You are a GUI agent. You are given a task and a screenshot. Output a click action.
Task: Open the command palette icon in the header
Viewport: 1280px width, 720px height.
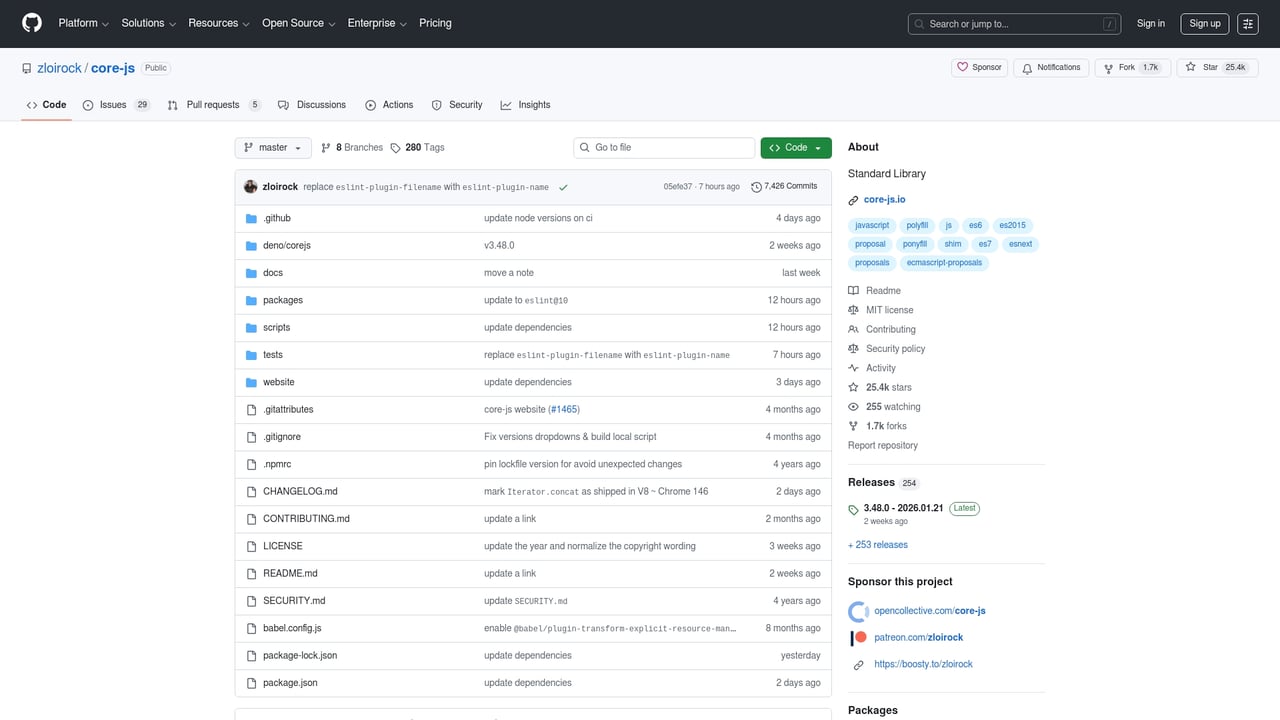tap(1247, 23)
